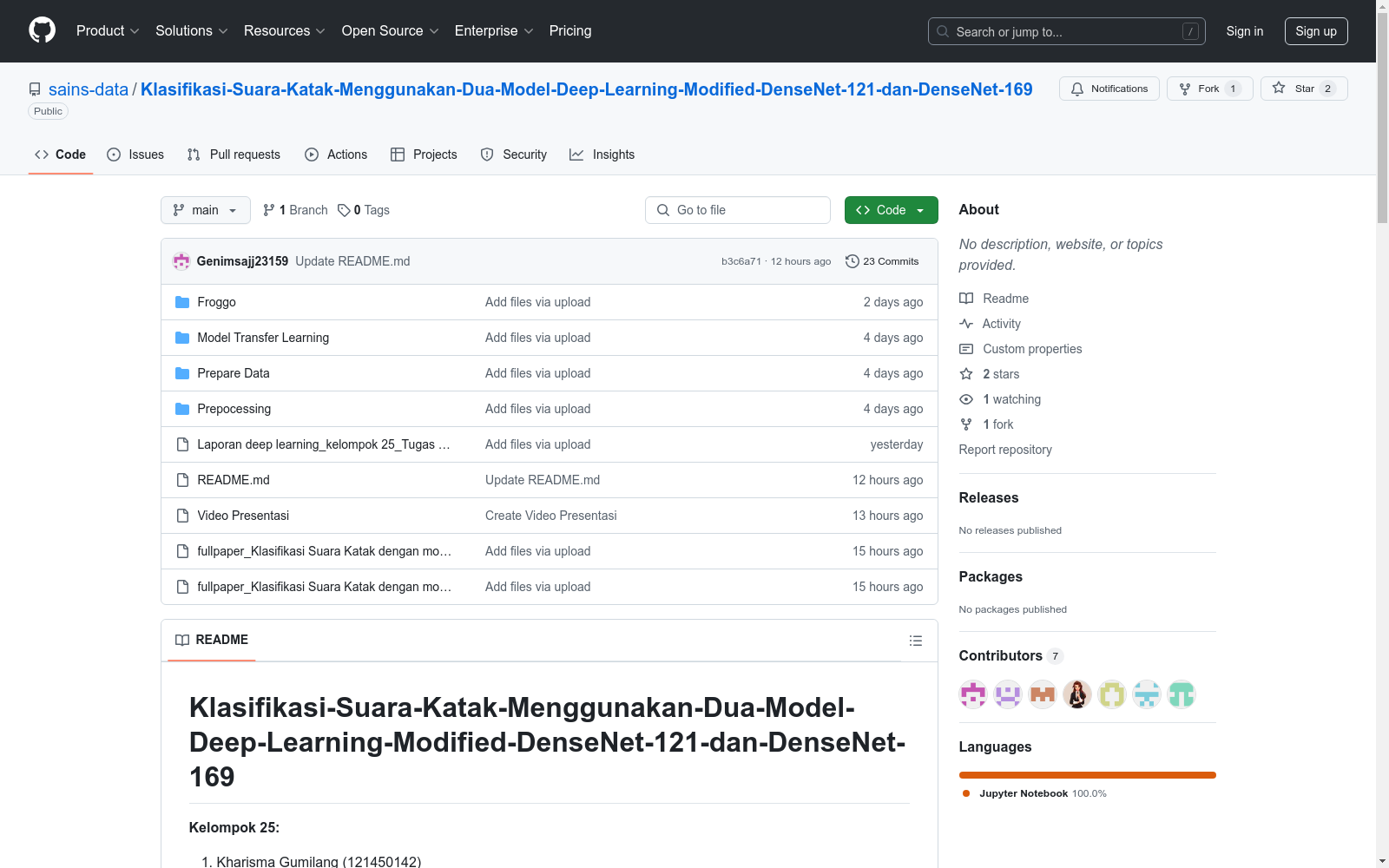Switch to the Insights tab

602,155
